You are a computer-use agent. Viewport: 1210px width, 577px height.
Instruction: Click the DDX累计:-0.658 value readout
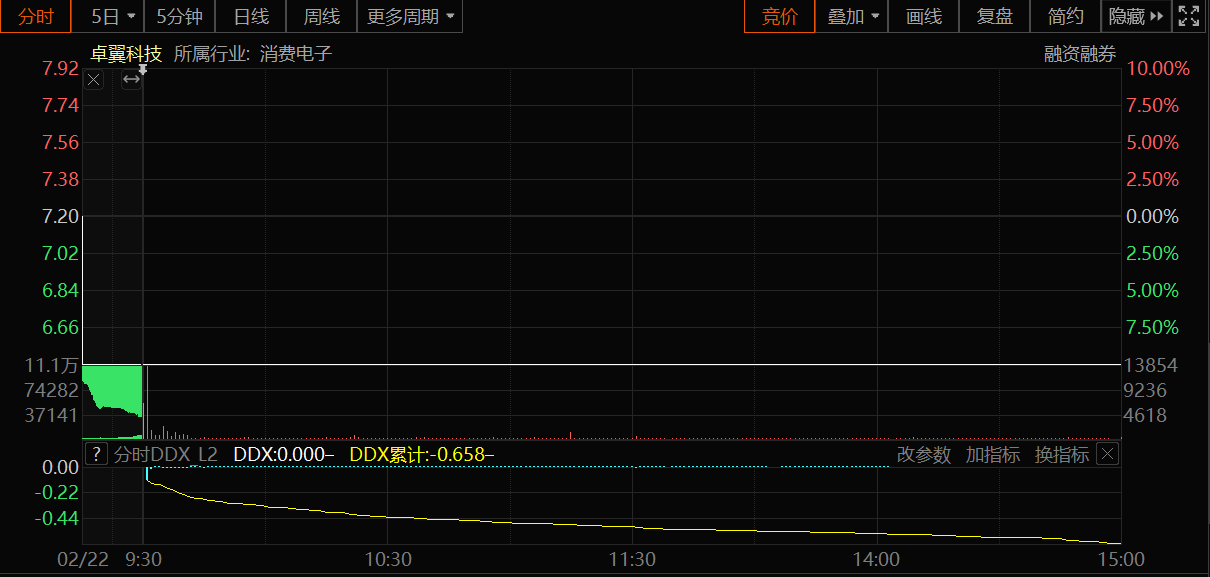(x=421, y=455)
